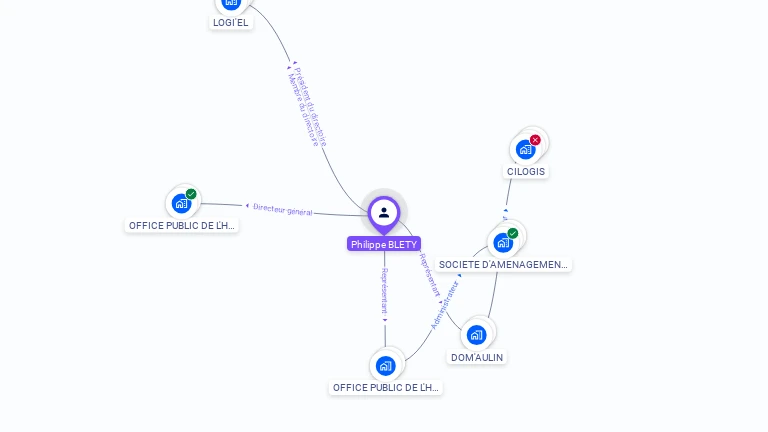Viewport: 768px width, 432px height.
Task: Click the red cross badge on CILOGIS
Action: 535,140
